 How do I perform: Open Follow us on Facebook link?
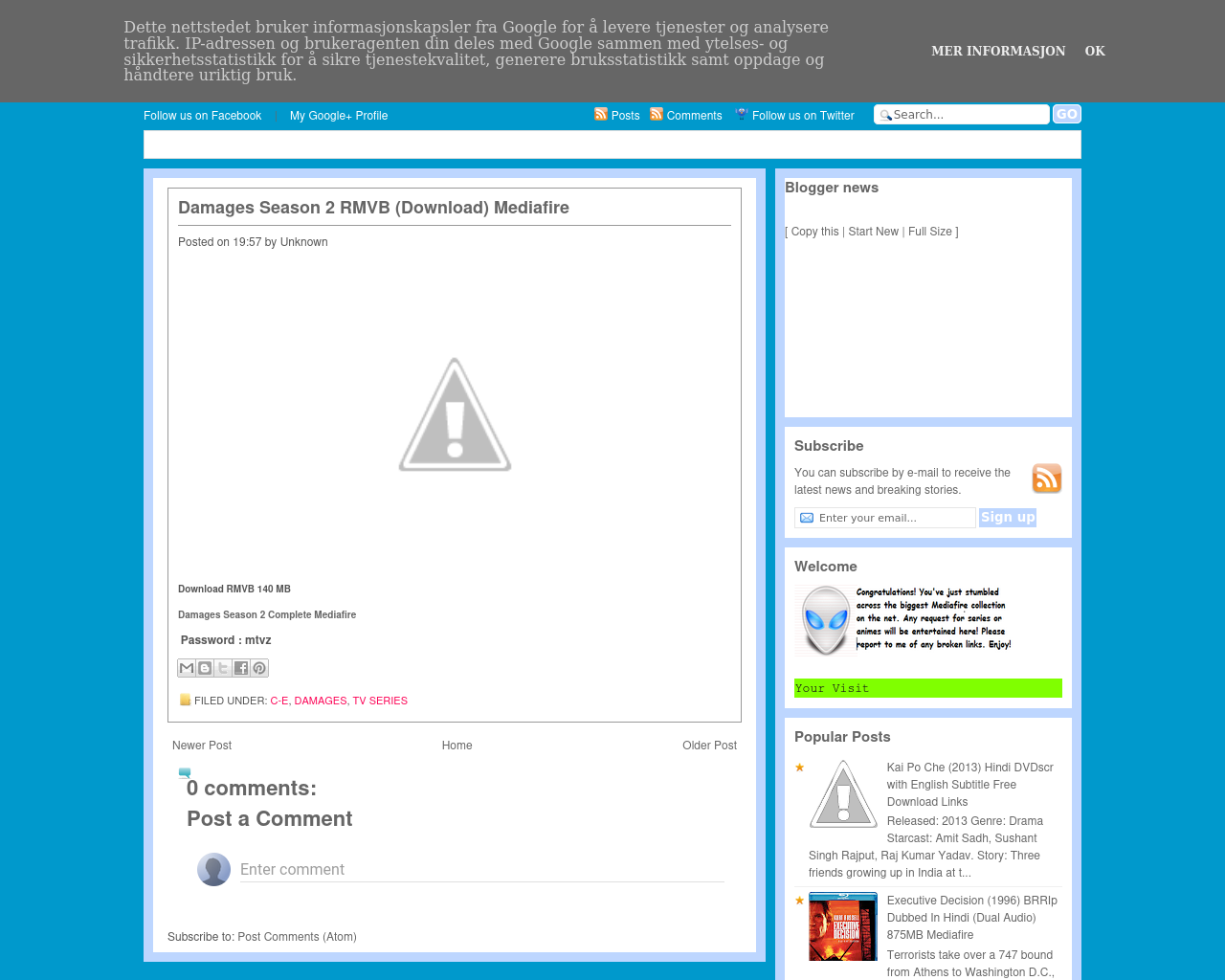coord(202,116)
